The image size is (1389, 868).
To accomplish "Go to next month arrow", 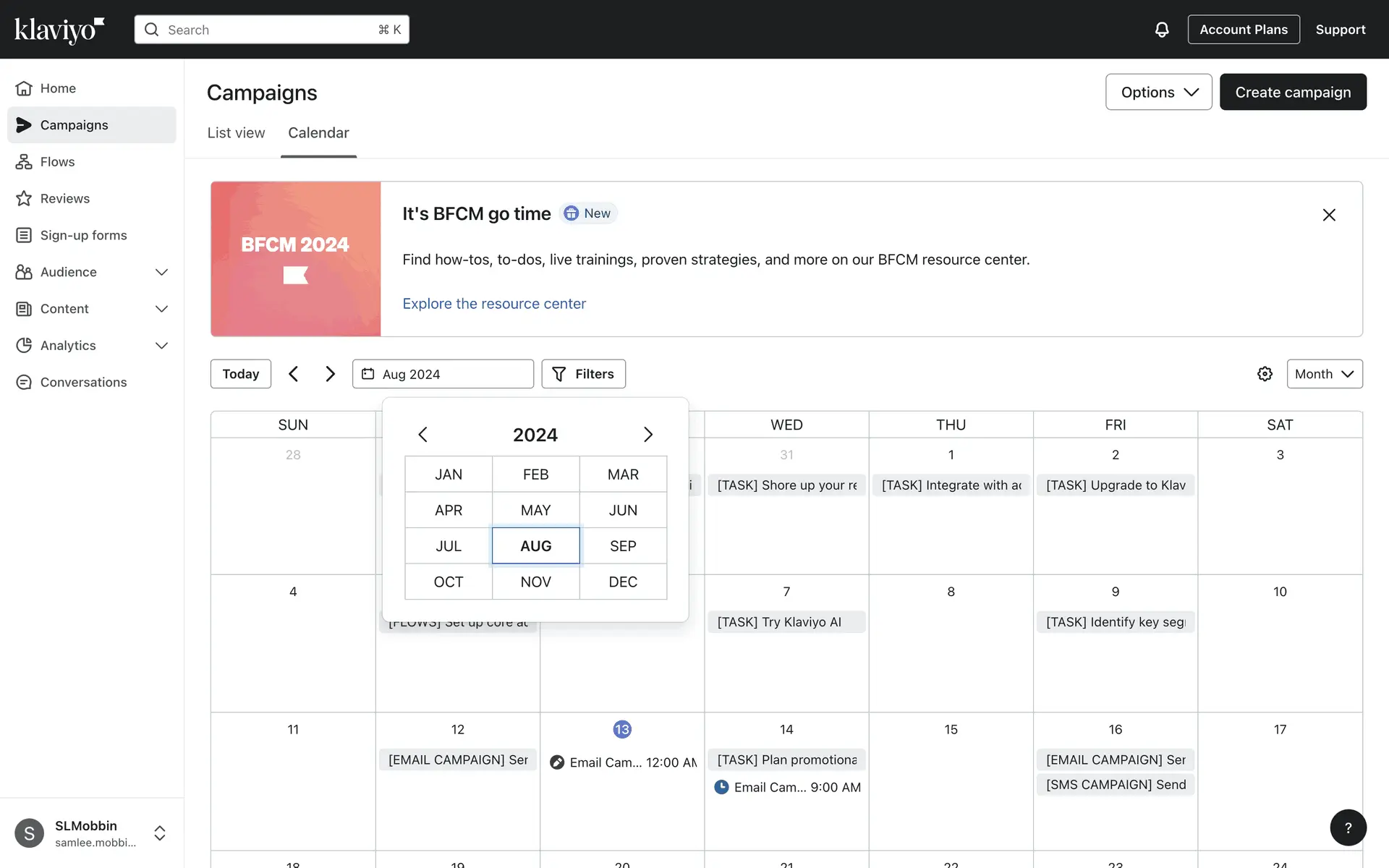I will tap(330, 374).
